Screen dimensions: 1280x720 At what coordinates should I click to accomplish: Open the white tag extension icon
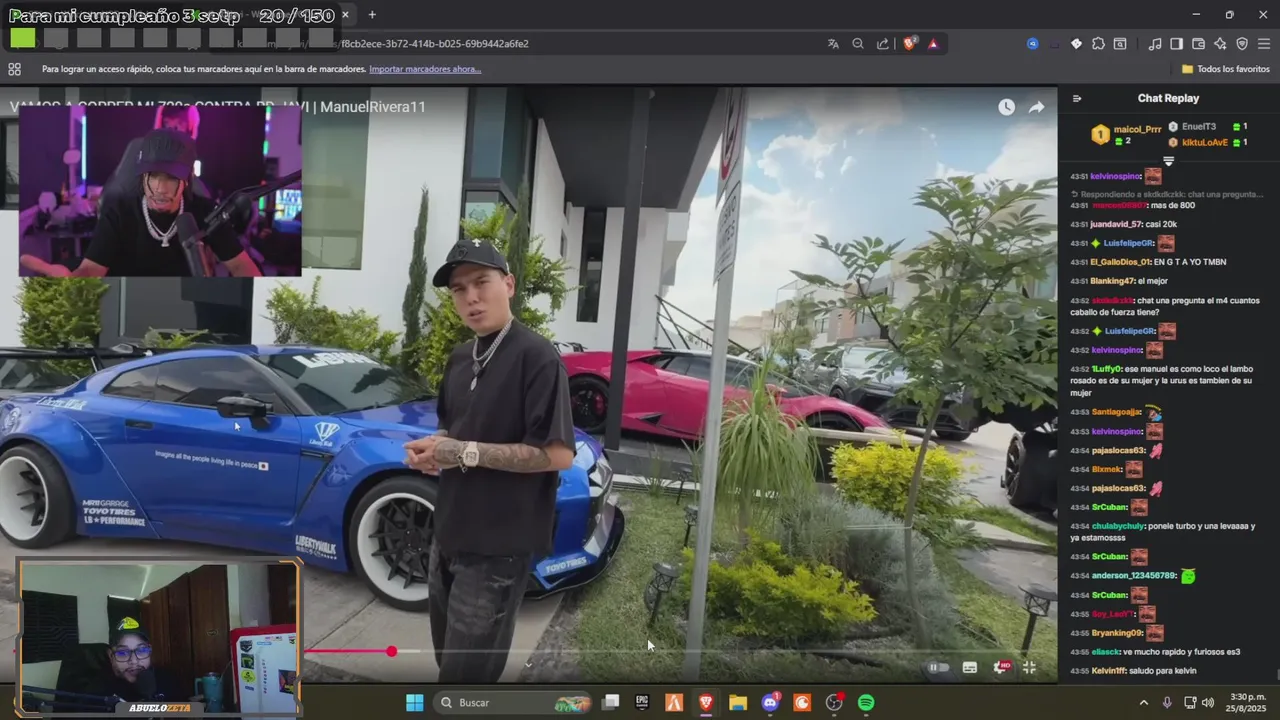(1076, 44)
